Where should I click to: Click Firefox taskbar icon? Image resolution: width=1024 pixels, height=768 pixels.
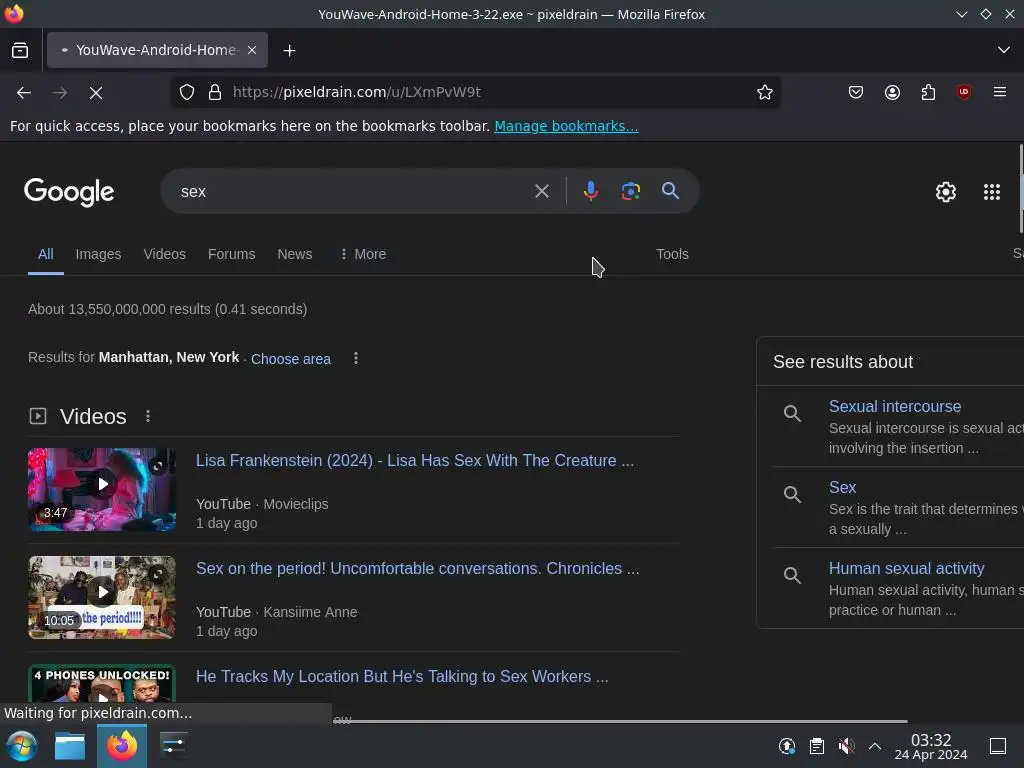122,746
